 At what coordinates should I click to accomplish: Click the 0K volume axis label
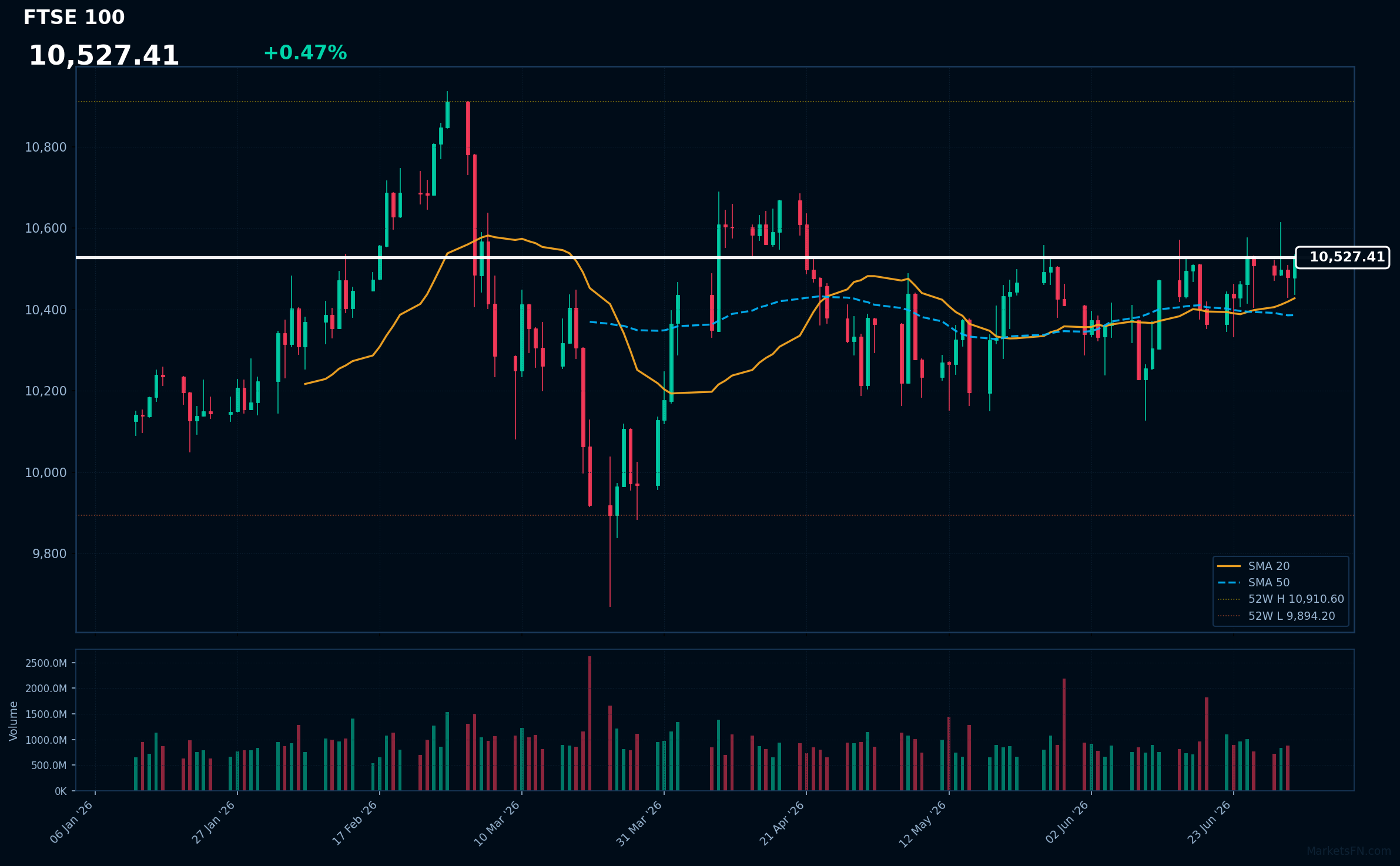coord(61,791)
